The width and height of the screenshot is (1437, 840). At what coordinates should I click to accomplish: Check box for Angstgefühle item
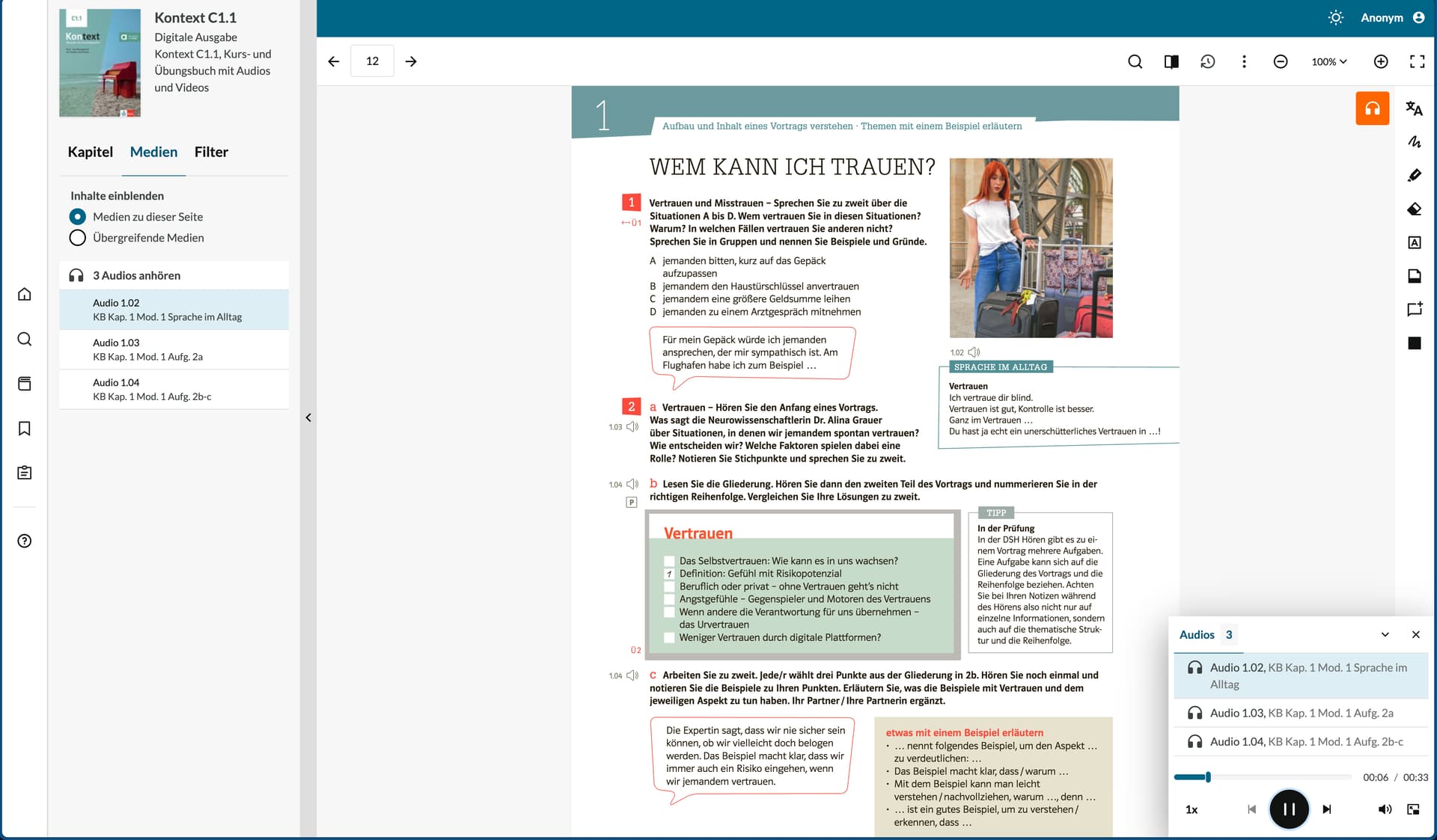point(669,599)
